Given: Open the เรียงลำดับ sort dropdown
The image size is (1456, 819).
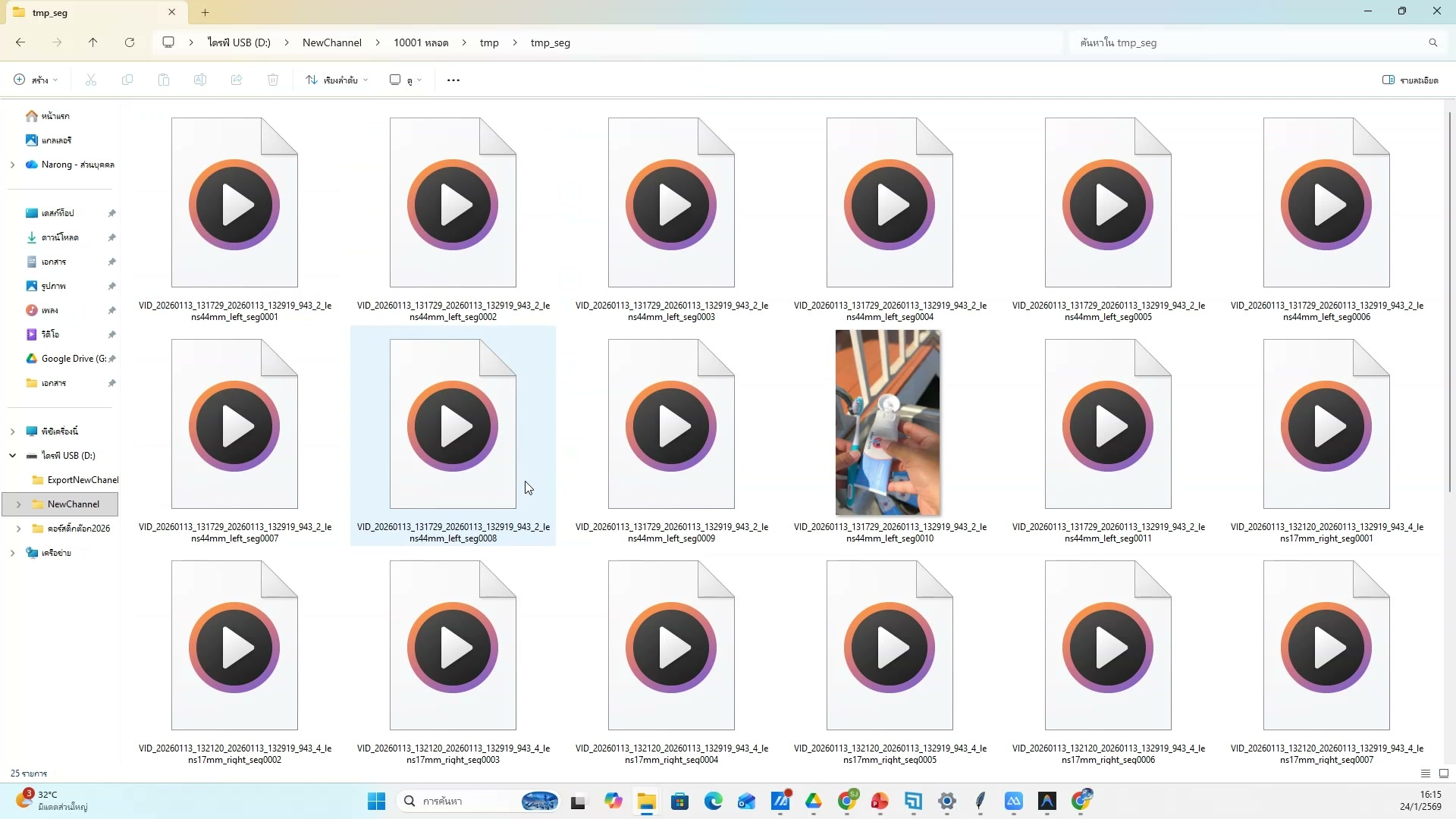Looking at the screenshot, I should 336,80.
